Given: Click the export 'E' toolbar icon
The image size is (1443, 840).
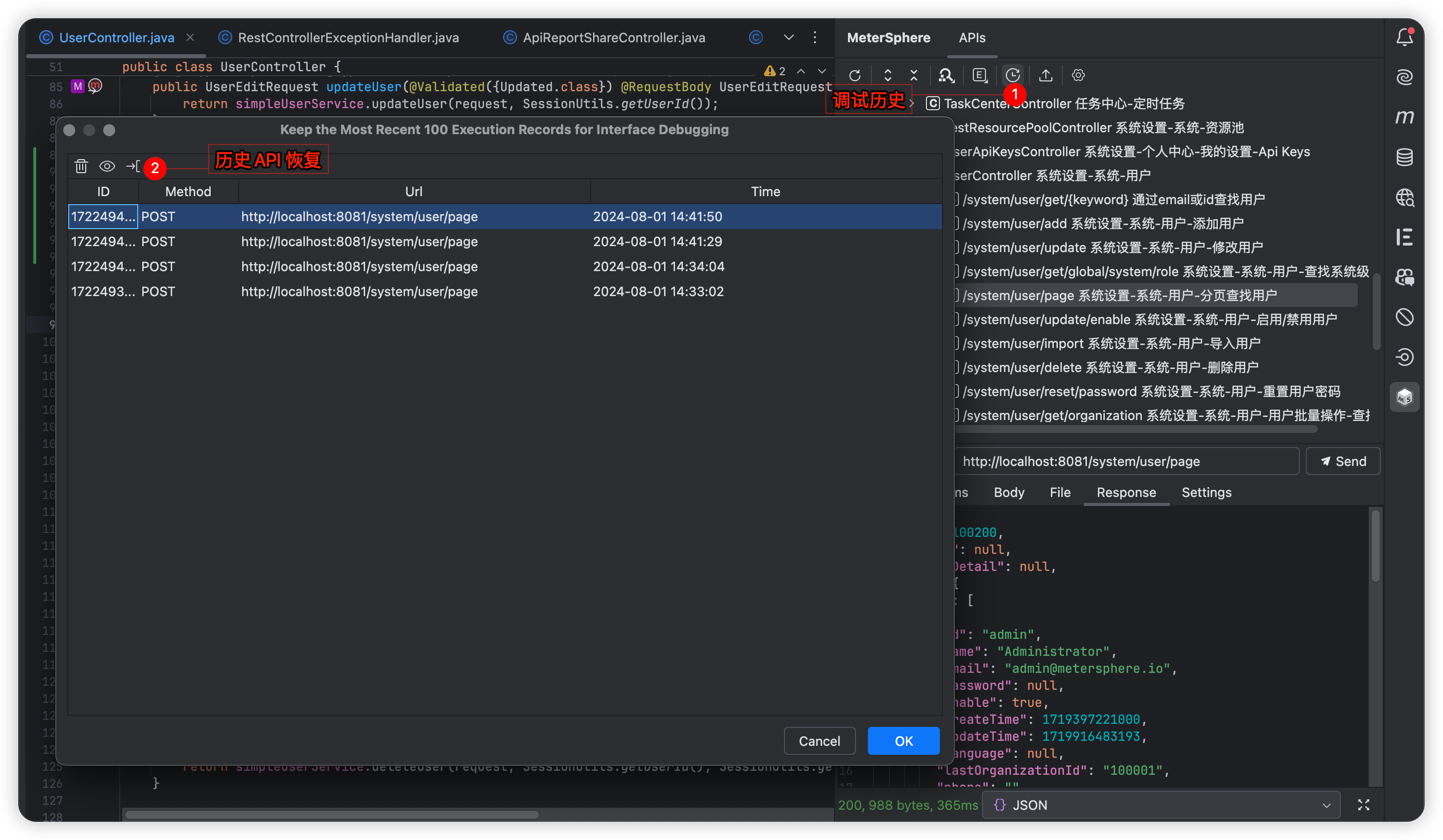Looking at the screenshot, I should (980, 75).
